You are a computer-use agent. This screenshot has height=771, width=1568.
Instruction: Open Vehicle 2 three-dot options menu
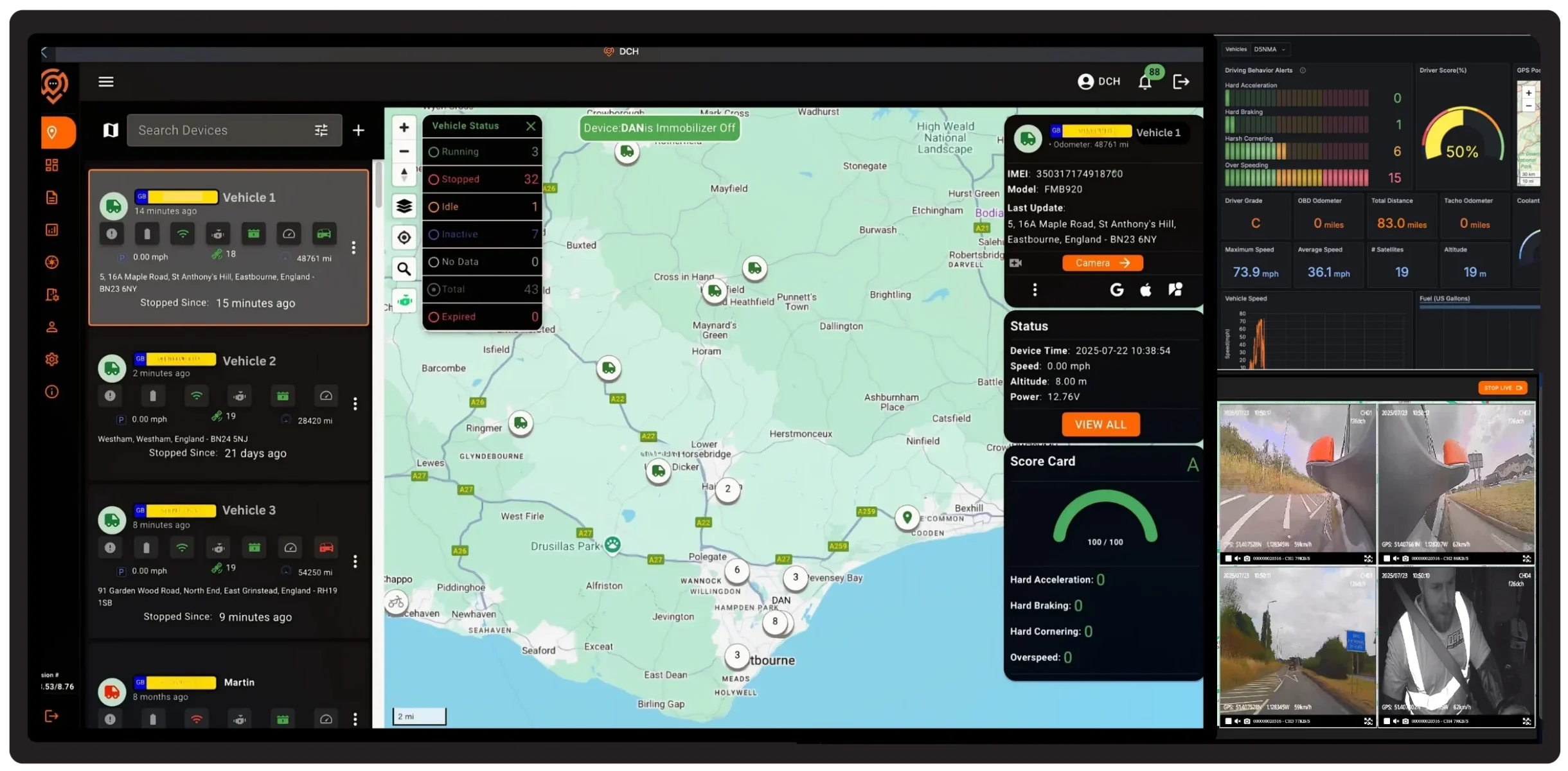point(355,403)
